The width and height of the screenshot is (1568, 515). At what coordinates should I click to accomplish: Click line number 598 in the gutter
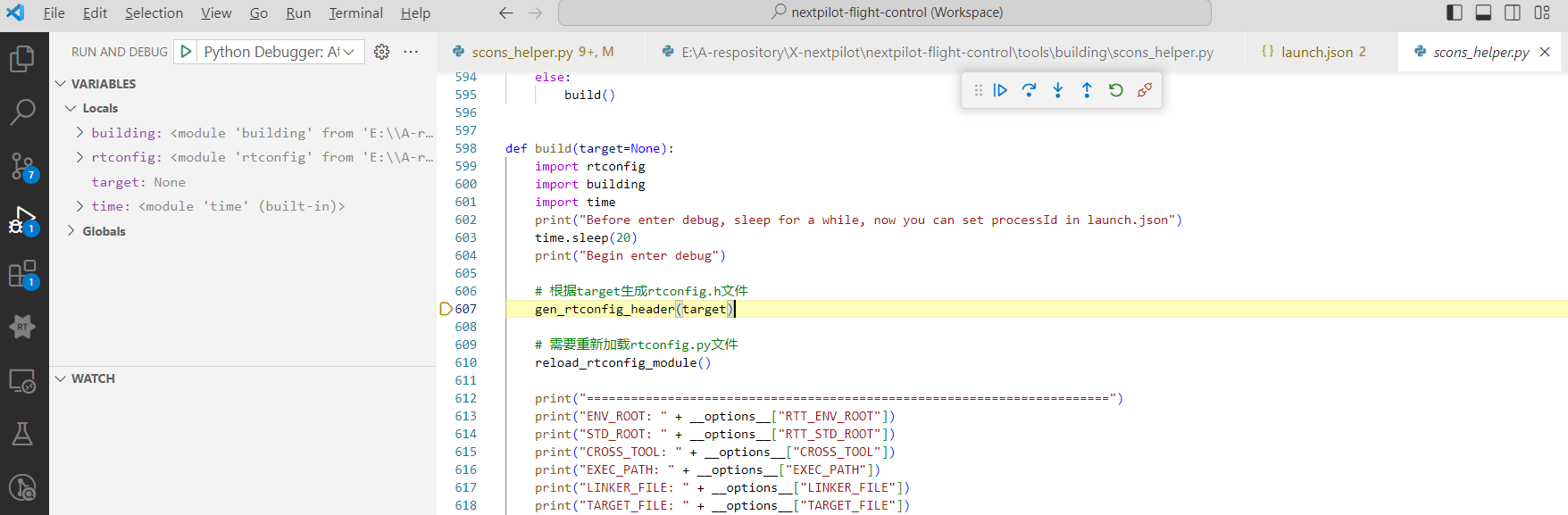point(466,148)
